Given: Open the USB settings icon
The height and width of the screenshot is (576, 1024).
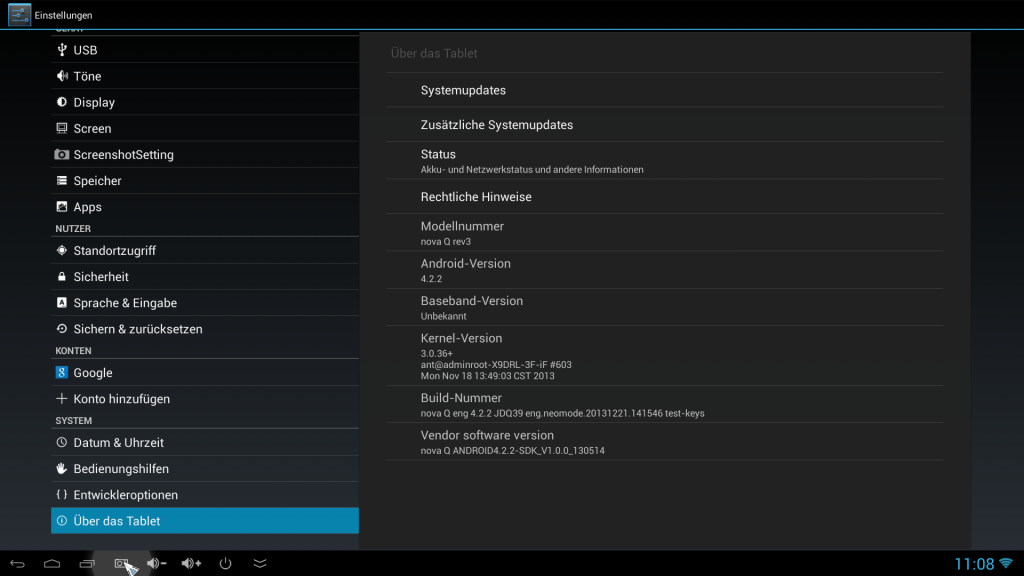Looking at the screenshot, I should [x=62, y=50].
